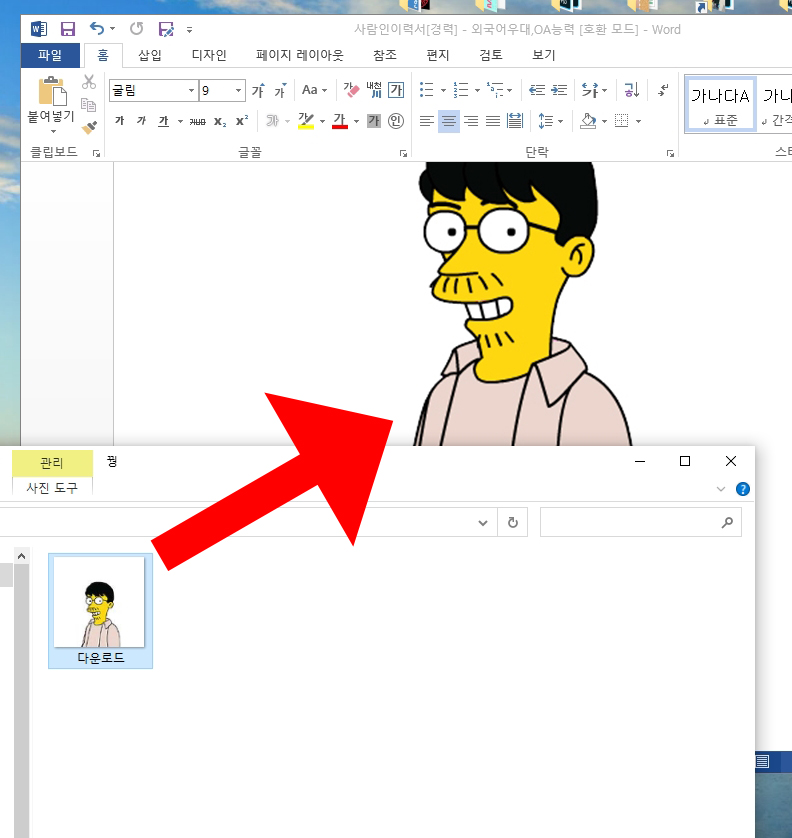Open the 파일 tab

point(50,55)
